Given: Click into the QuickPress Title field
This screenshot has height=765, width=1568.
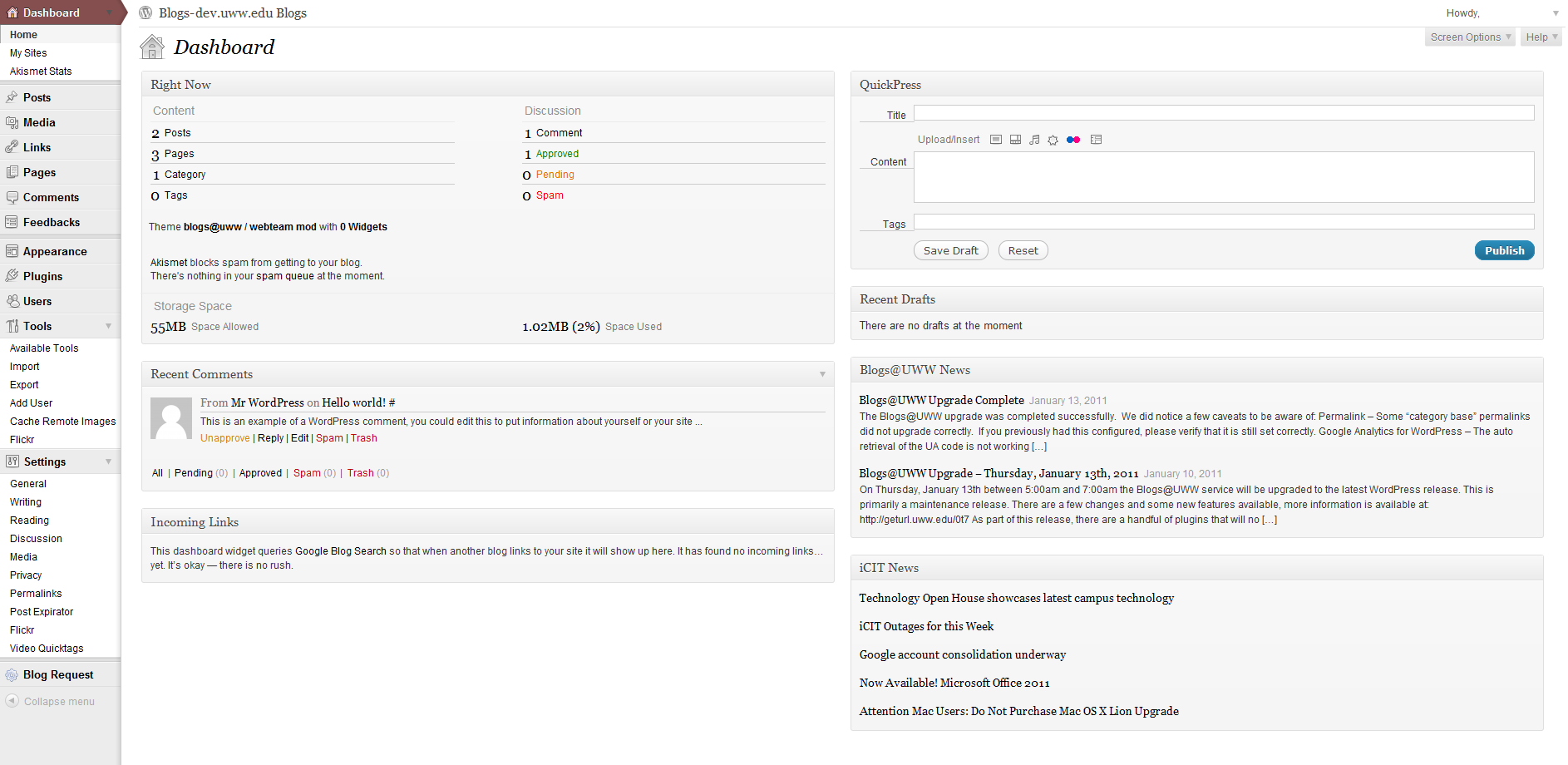Looking at the screenshot, I should [x=1223, y=113].
